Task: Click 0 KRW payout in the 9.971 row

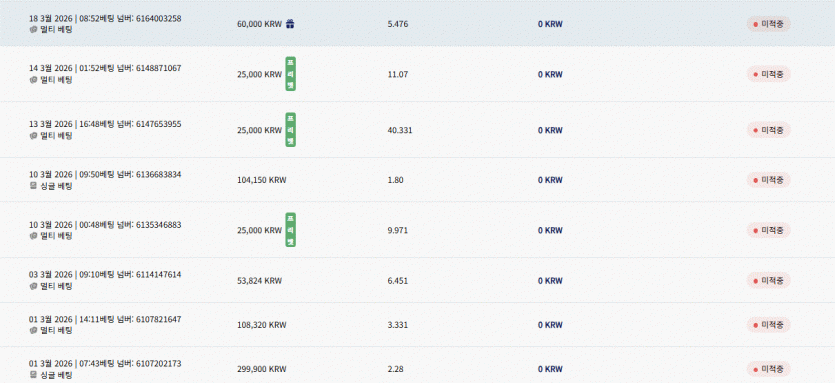Action: pyautogui.click(x=550, y=230)
